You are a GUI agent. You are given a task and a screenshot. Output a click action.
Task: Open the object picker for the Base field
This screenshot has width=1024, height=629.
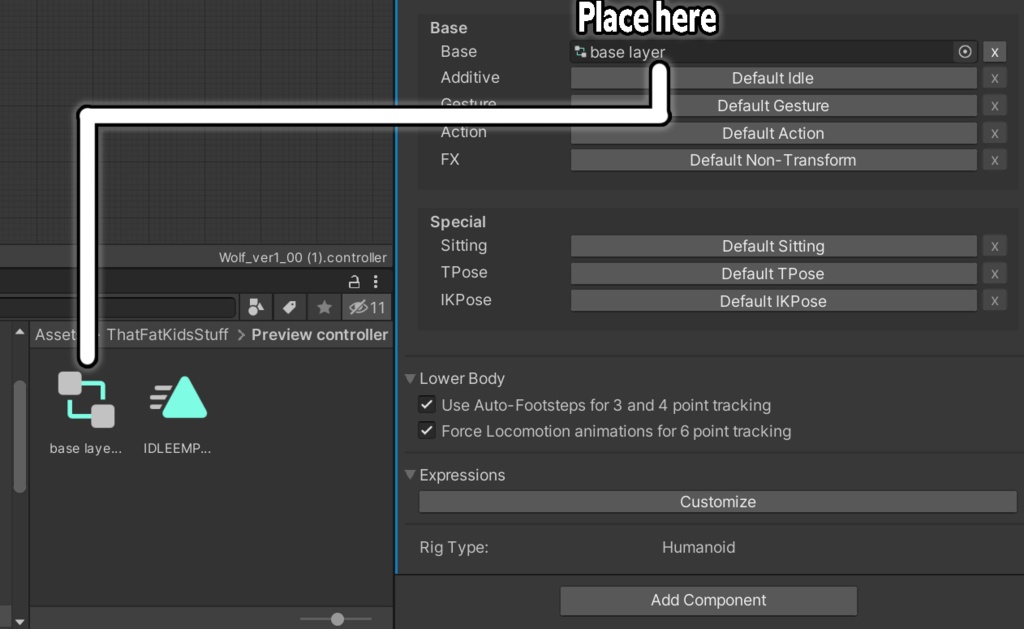pyautogui.click(x=963, y=52)
